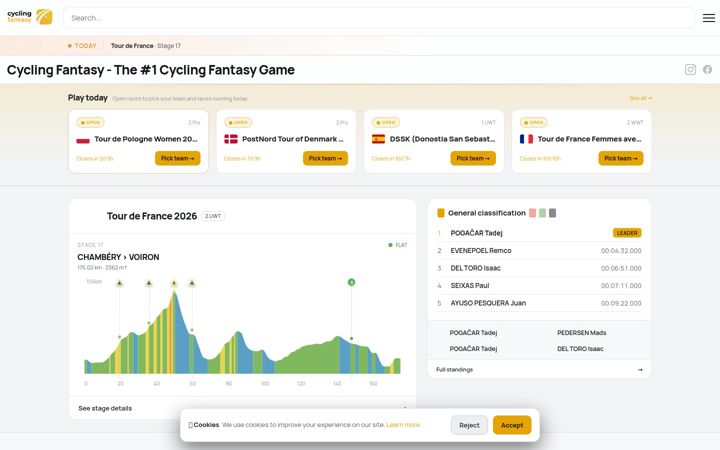The height and width of the screenshot is (450, 720).
Task: Open the DSSK Donostia San Sebastian race title
Action: (442, 139)
